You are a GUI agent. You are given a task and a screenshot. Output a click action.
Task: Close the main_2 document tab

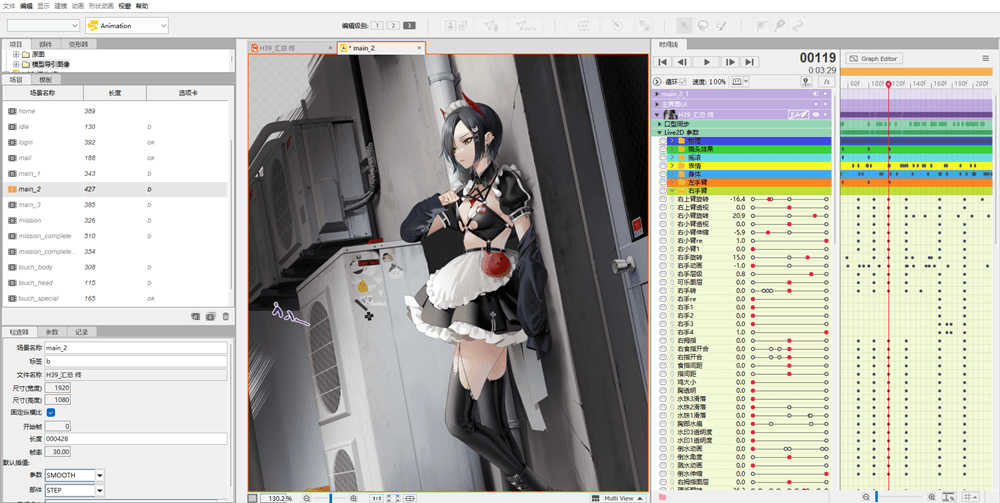[419, 48]
